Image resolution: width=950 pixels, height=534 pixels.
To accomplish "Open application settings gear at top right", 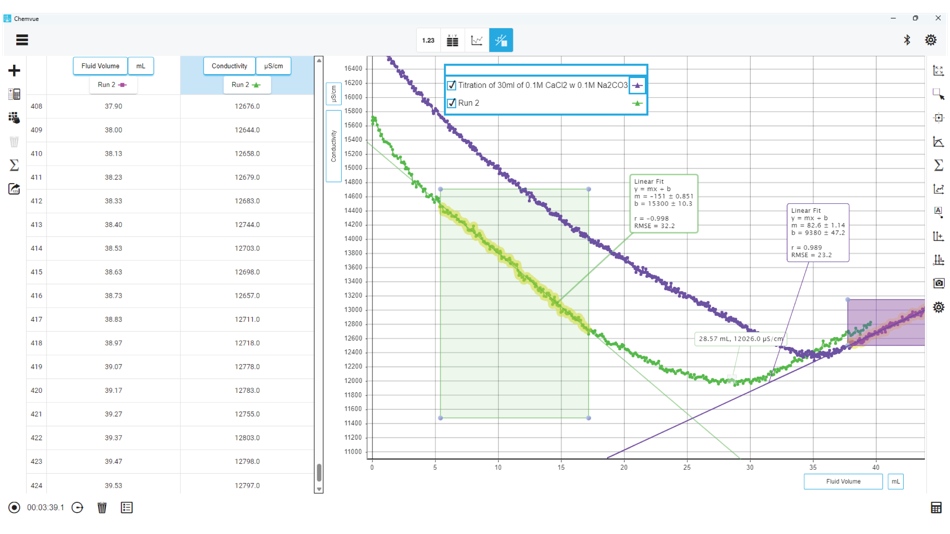I will point(931,40).
